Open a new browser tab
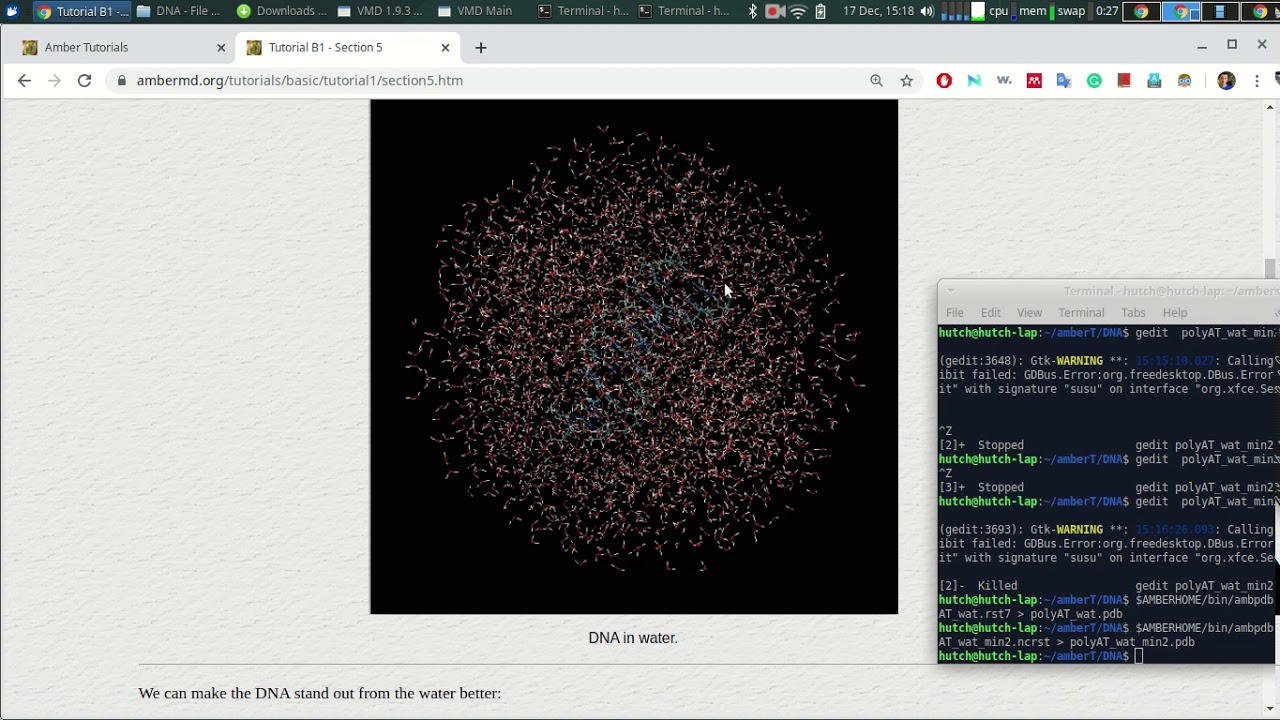Viewport: 1280px width, 720px height. pyautogui.click(x=481, y=47)
